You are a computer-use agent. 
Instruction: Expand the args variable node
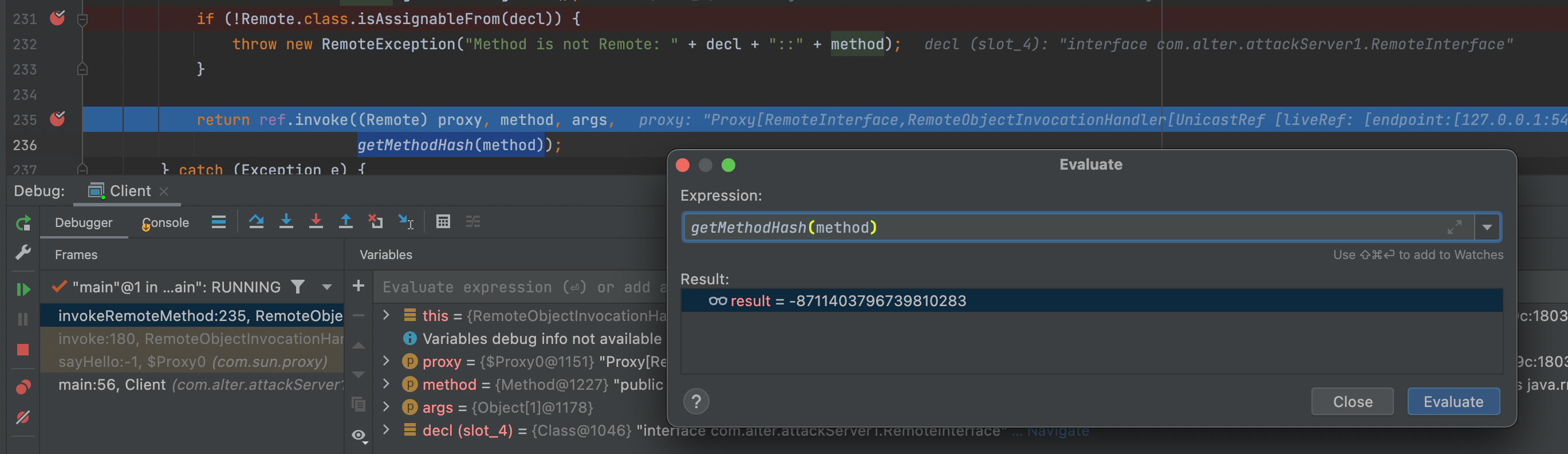pyautogui.click(x=386, y=407)
